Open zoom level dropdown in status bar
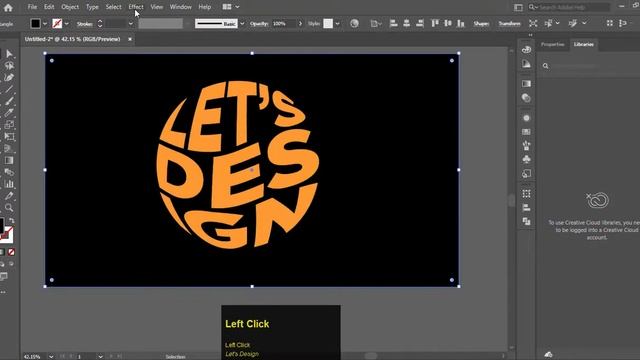Viewport: 640px width, 360px height. 51,356
